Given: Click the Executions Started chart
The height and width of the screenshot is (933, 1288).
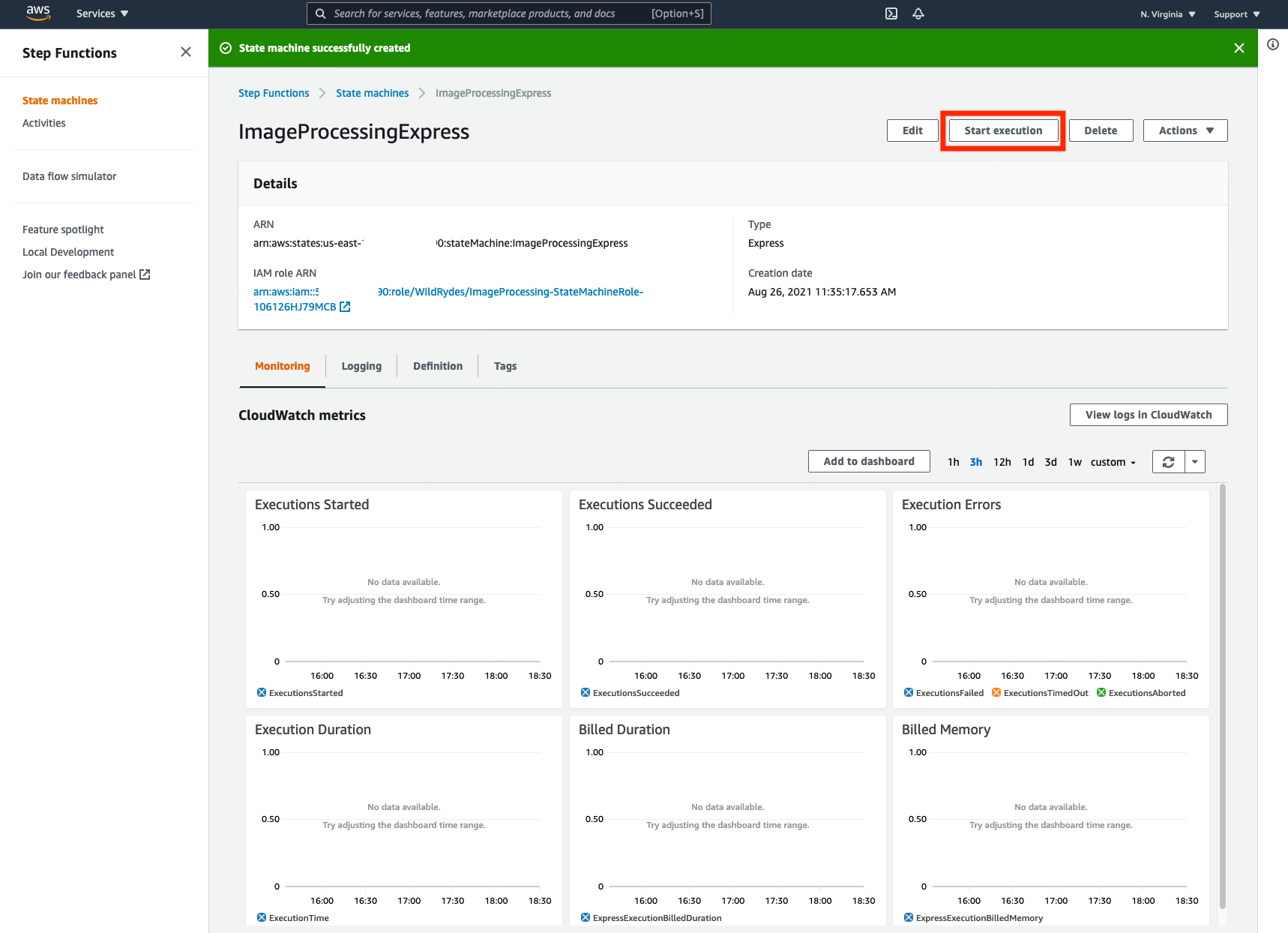Looking at the screenshot, I should click(x=404, y=599).
